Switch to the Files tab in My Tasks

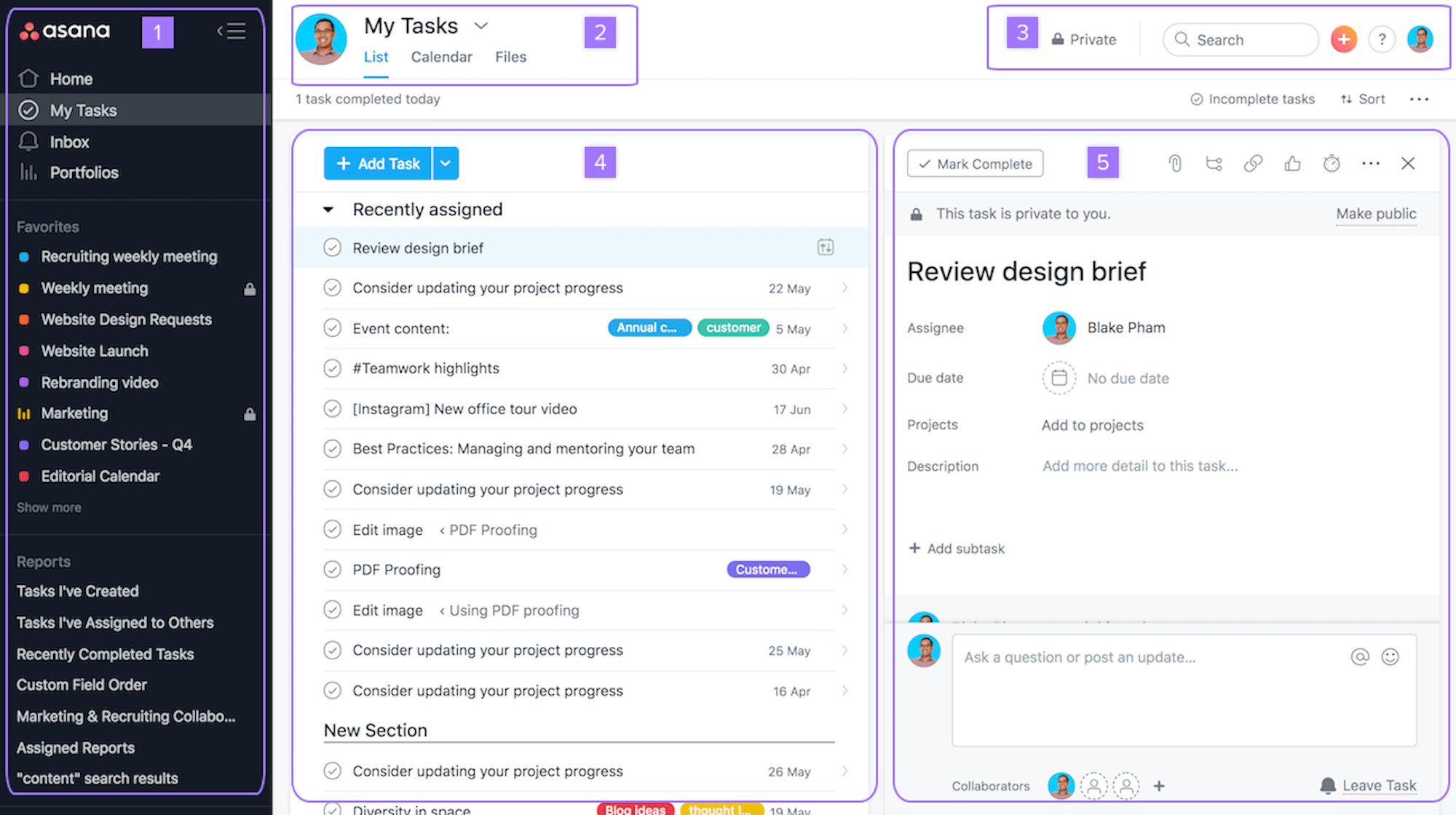click(x=510, y=56)
